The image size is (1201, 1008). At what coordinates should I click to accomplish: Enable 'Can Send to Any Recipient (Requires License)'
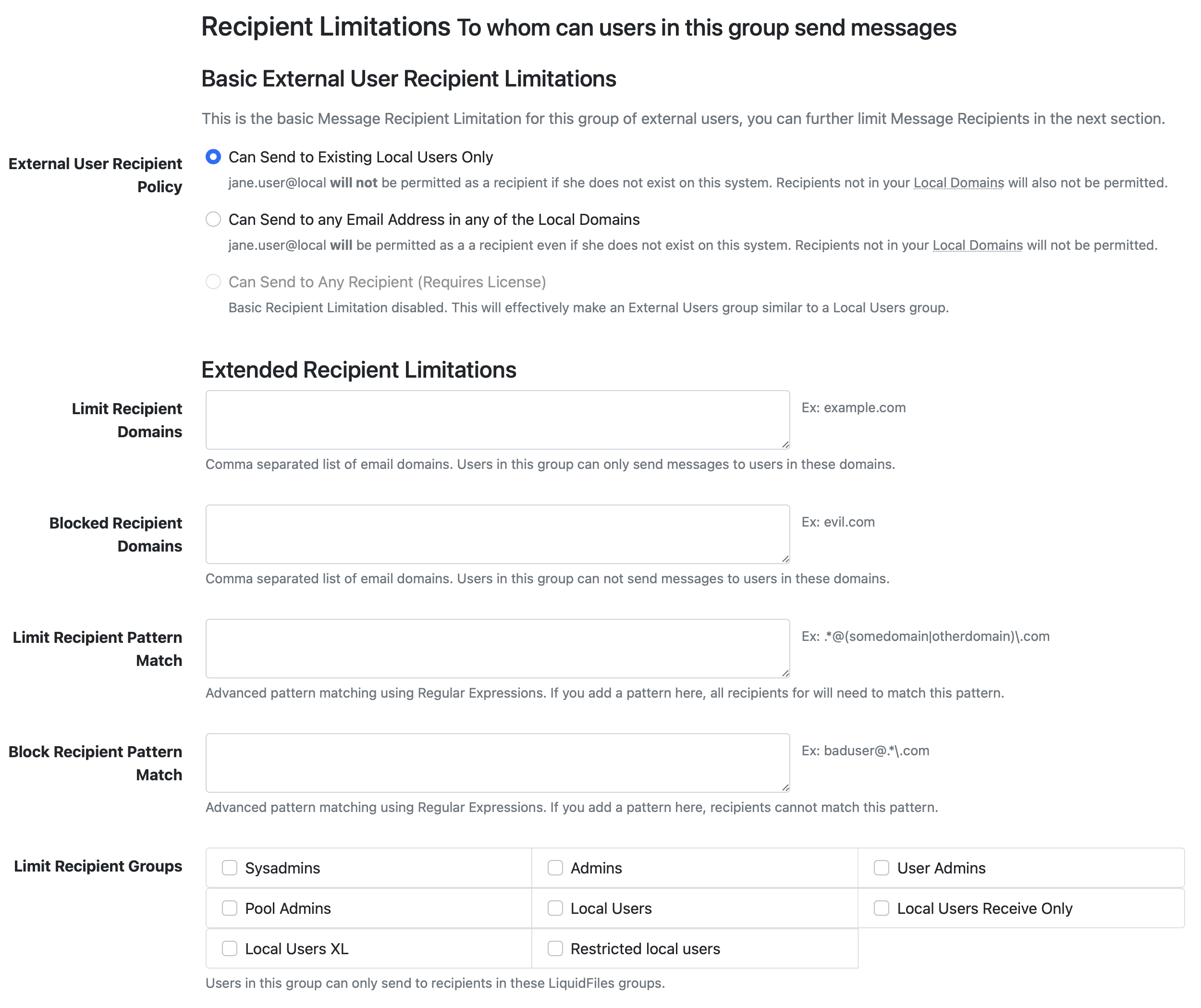coord(213,281)
